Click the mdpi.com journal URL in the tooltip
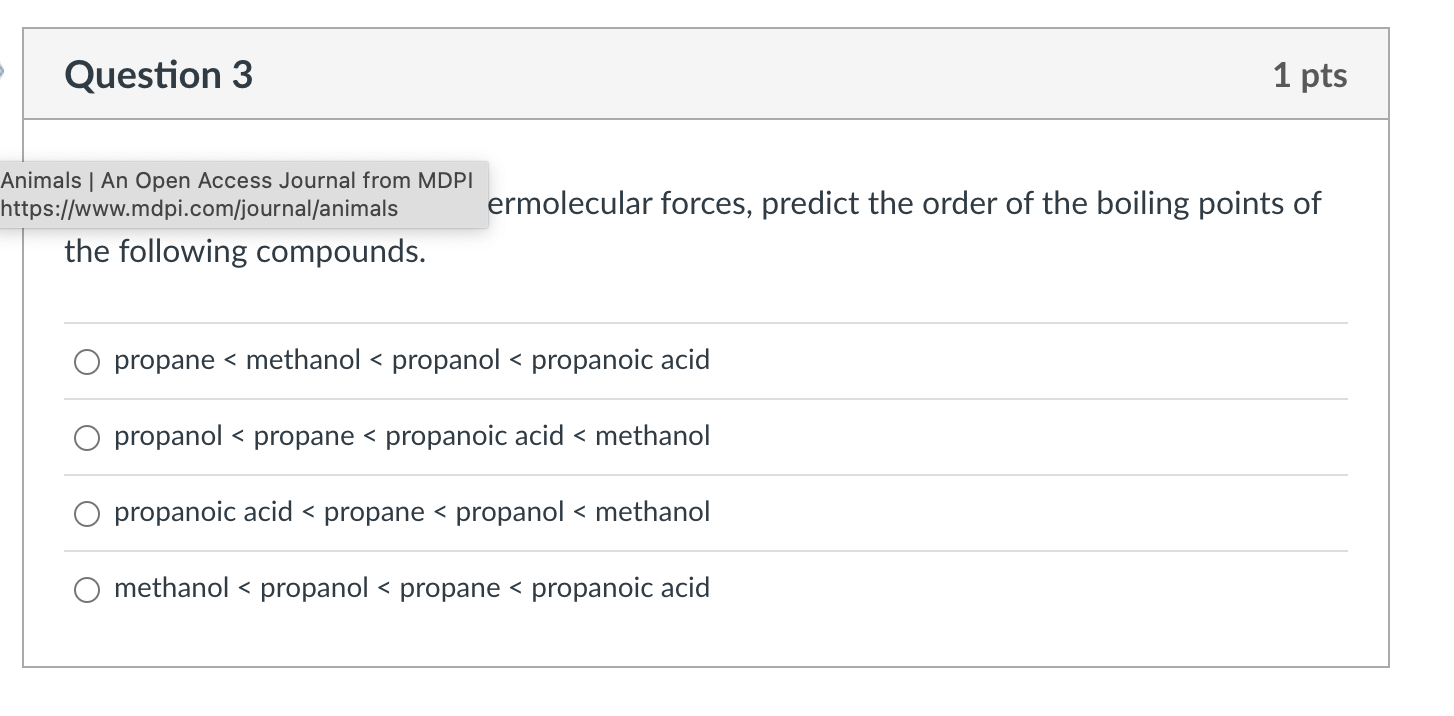The width and height of the screenshot is (1454, 716). click(199, 209)
